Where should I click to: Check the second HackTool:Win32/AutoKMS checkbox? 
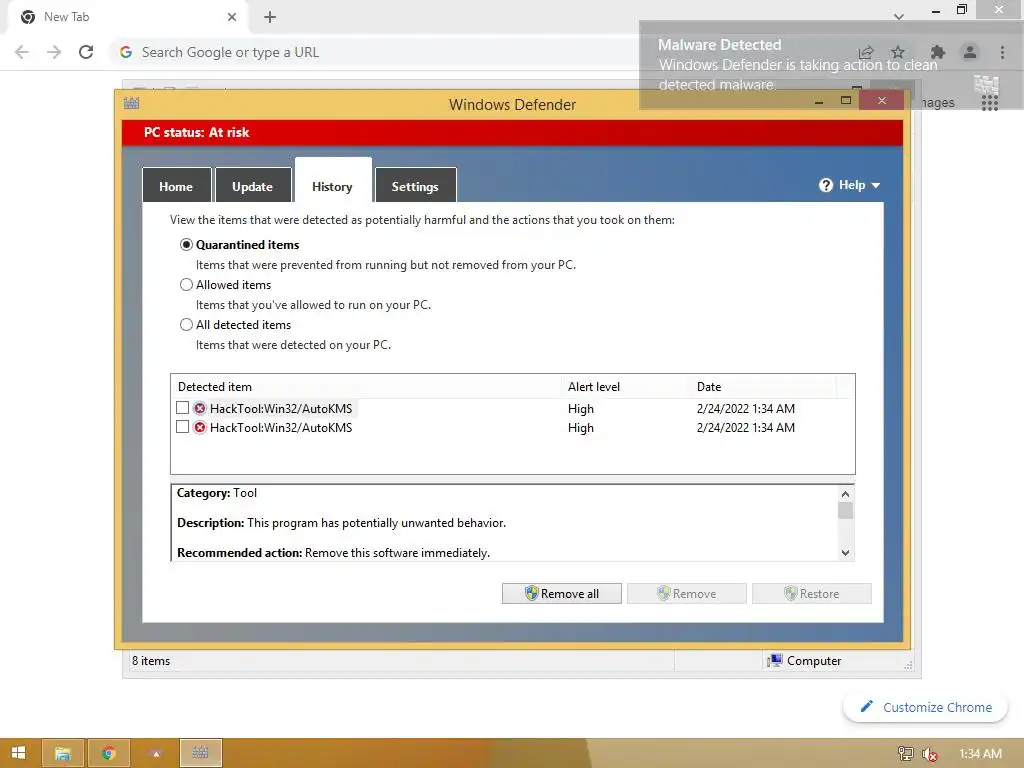pyautogui.click(x=183, y=427)
